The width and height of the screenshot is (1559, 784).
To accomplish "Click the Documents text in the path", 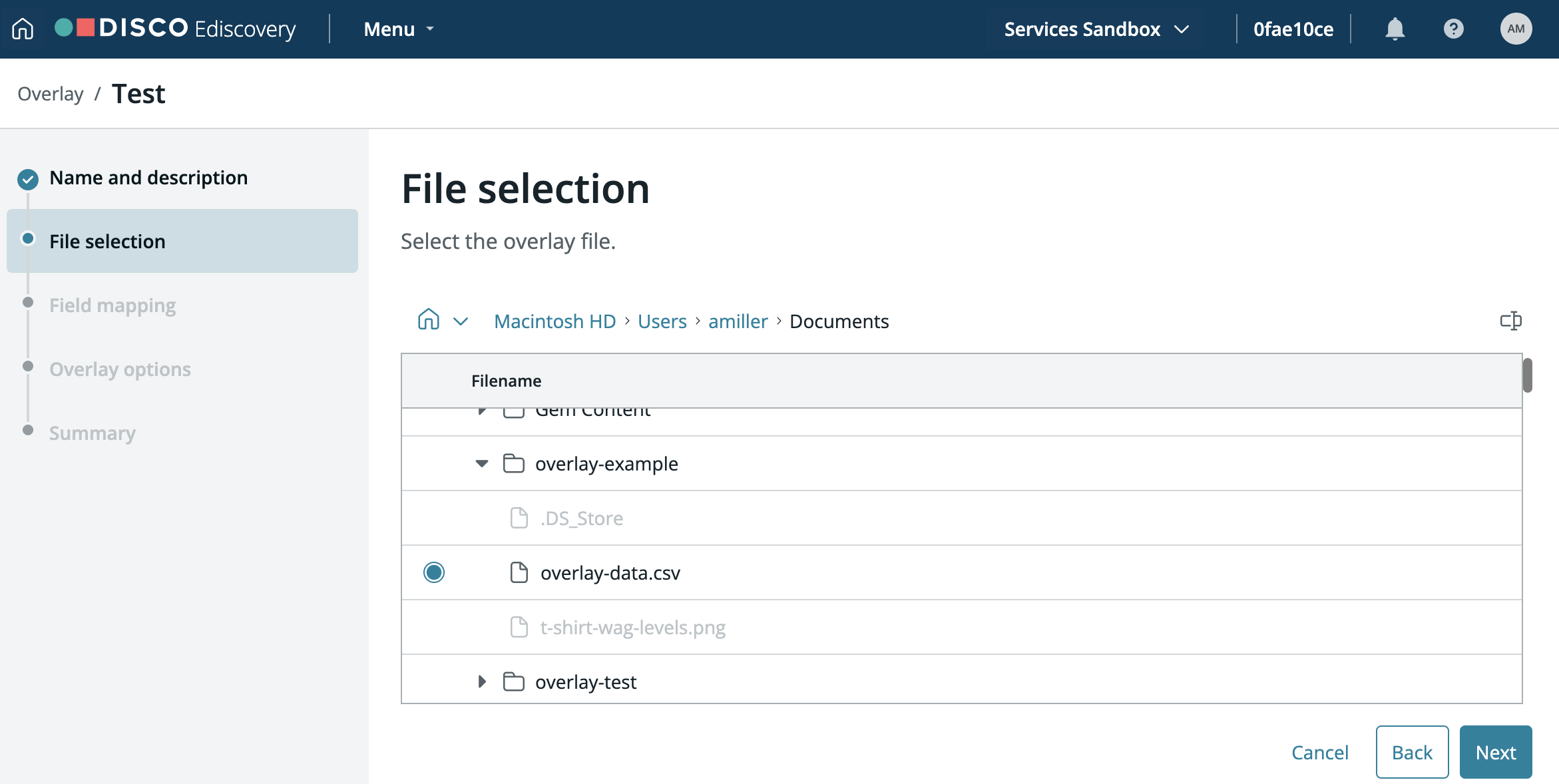I will click(x=839, y=321).
